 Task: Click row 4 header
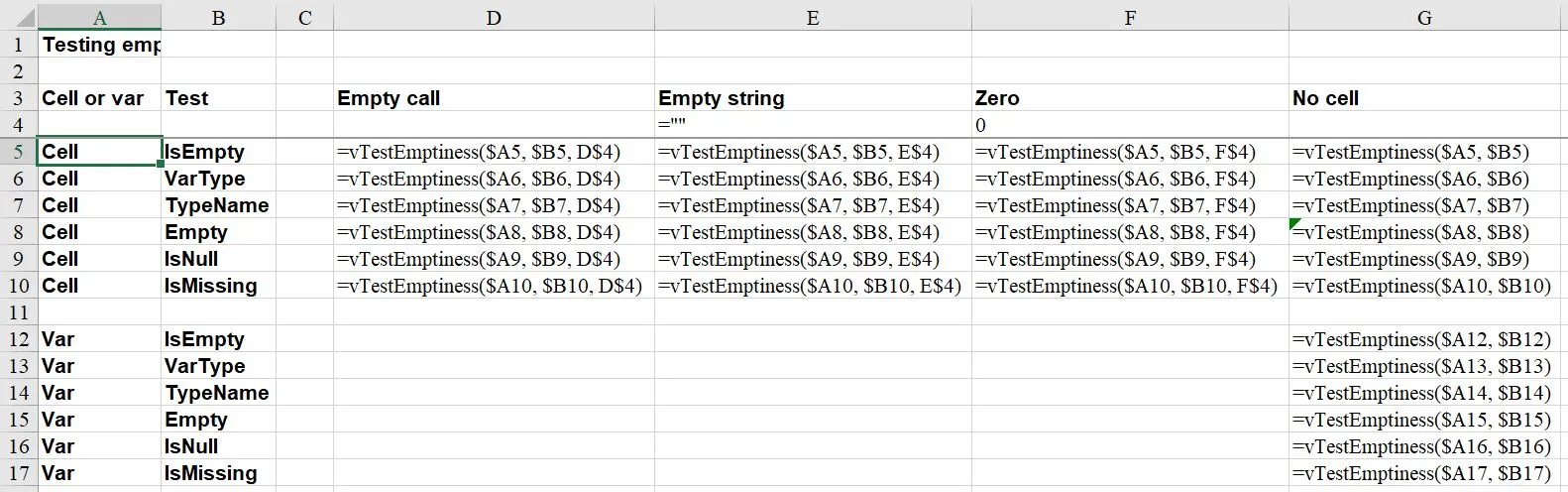[18, 125]
